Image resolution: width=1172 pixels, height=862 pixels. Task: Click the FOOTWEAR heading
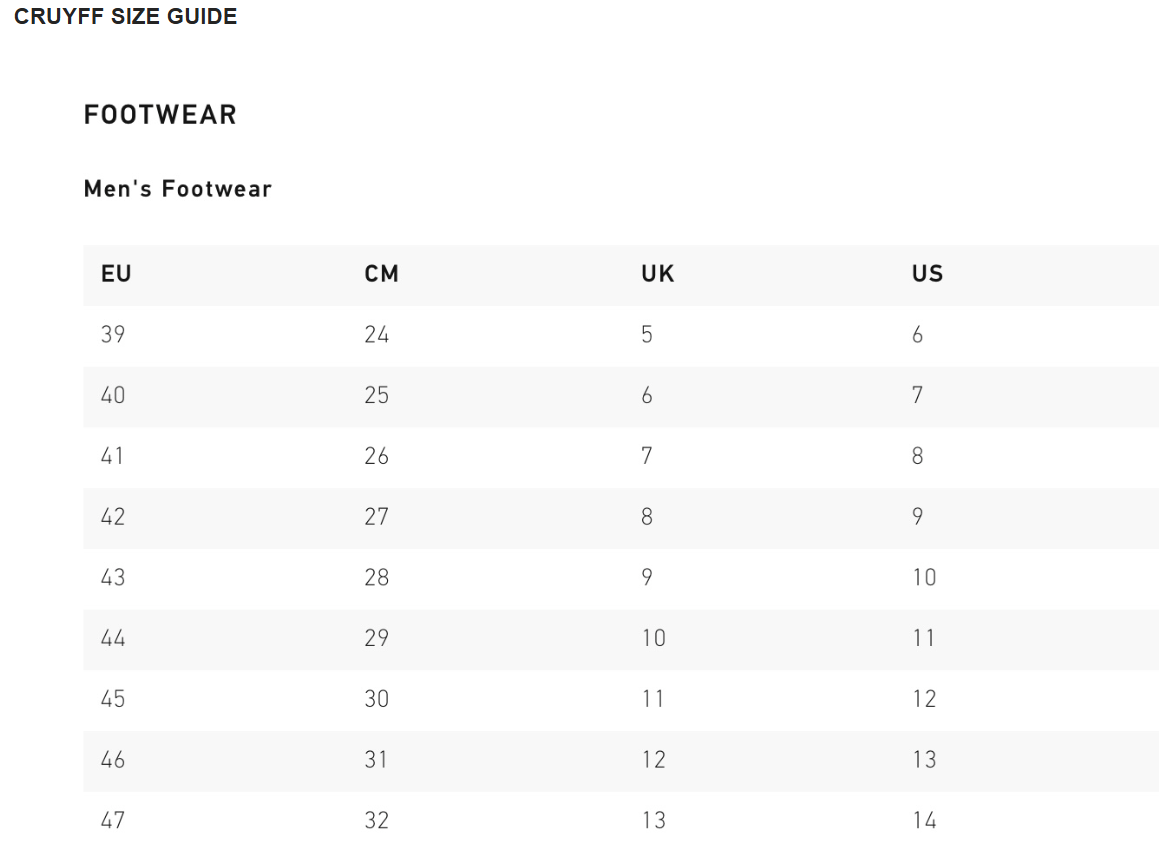(160, 115)
